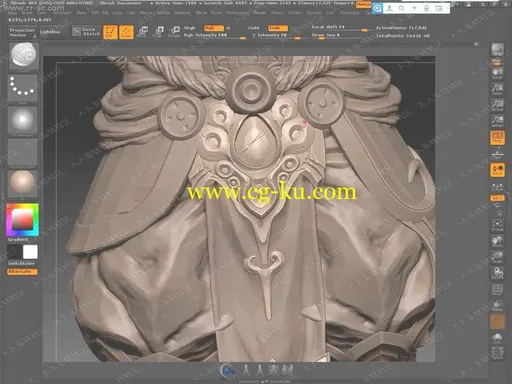Viewport: 512px width, 384px height.
Task: Toggle the Persp perspective button
Action: tap(497, 137)
